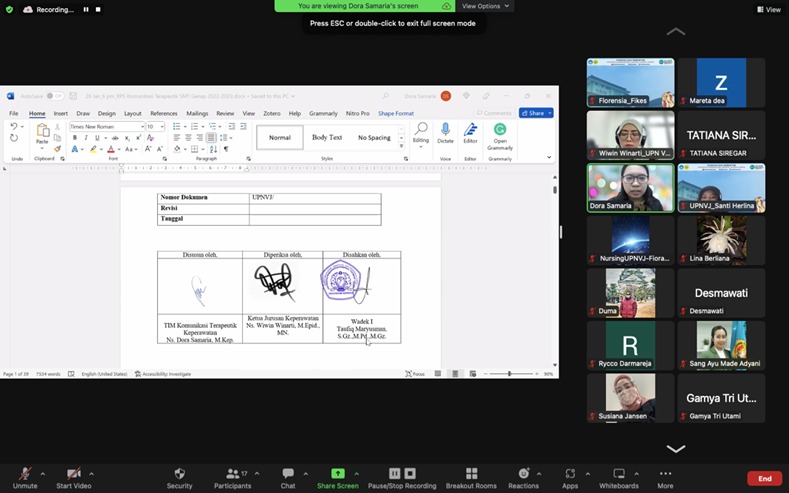Open the View layout menu
The width and height of the screenshot is (789, 493).
click(768, 9)
